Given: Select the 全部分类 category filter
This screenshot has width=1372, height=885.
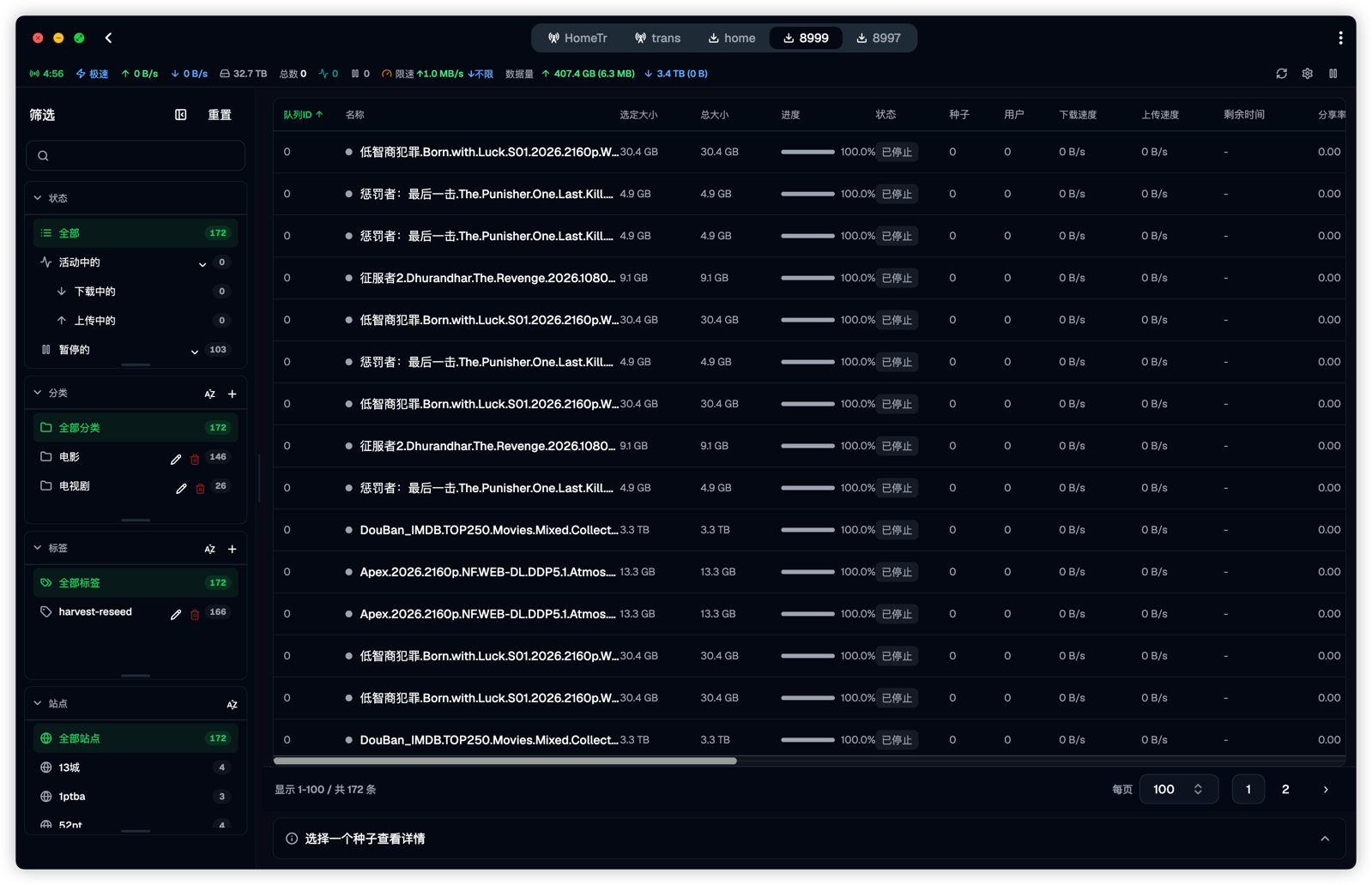Looking at the screenshot, I should click(x=136, y=428).
